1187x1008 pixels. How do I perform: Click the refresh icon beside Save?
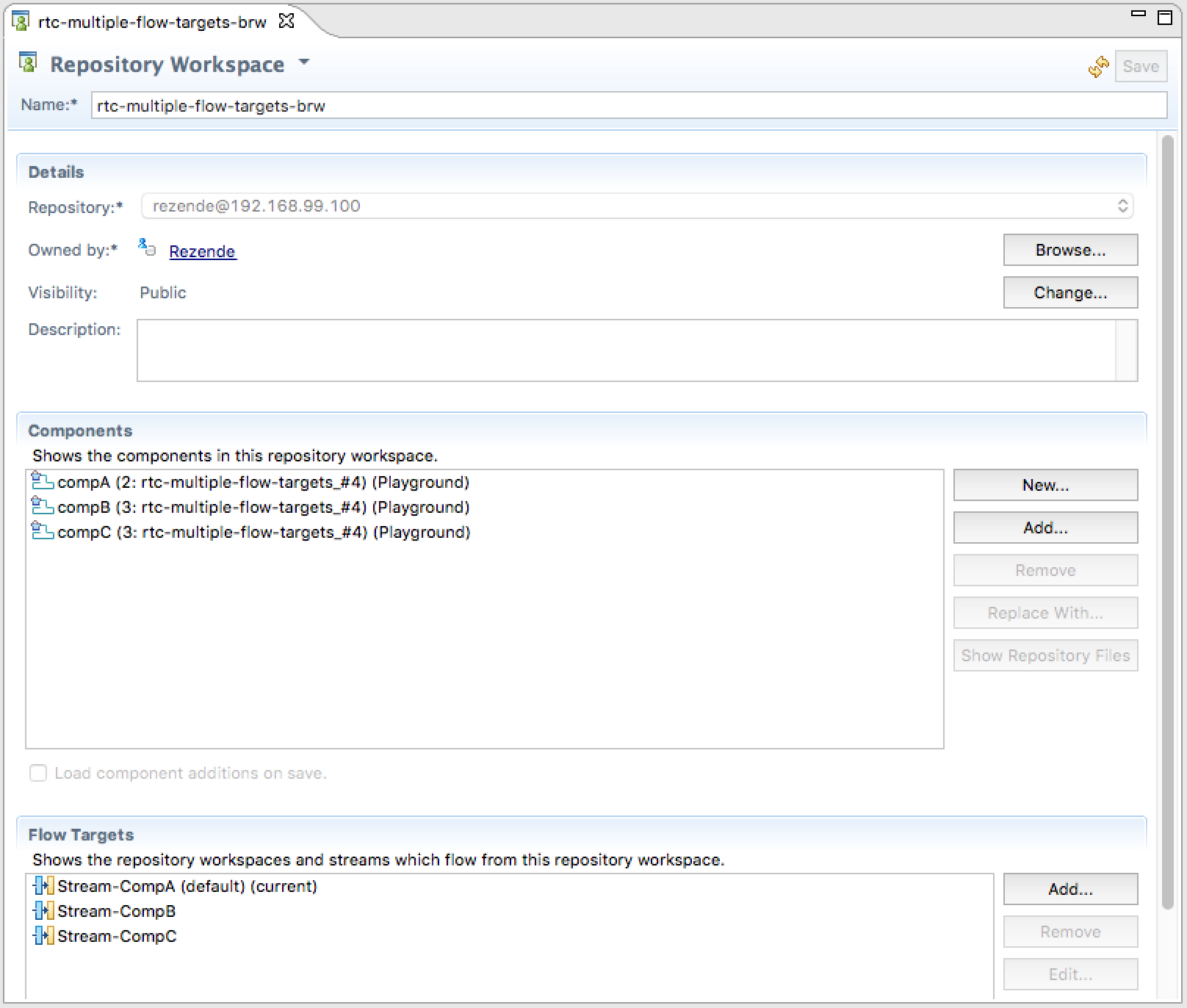click(x=1098, y=67)
